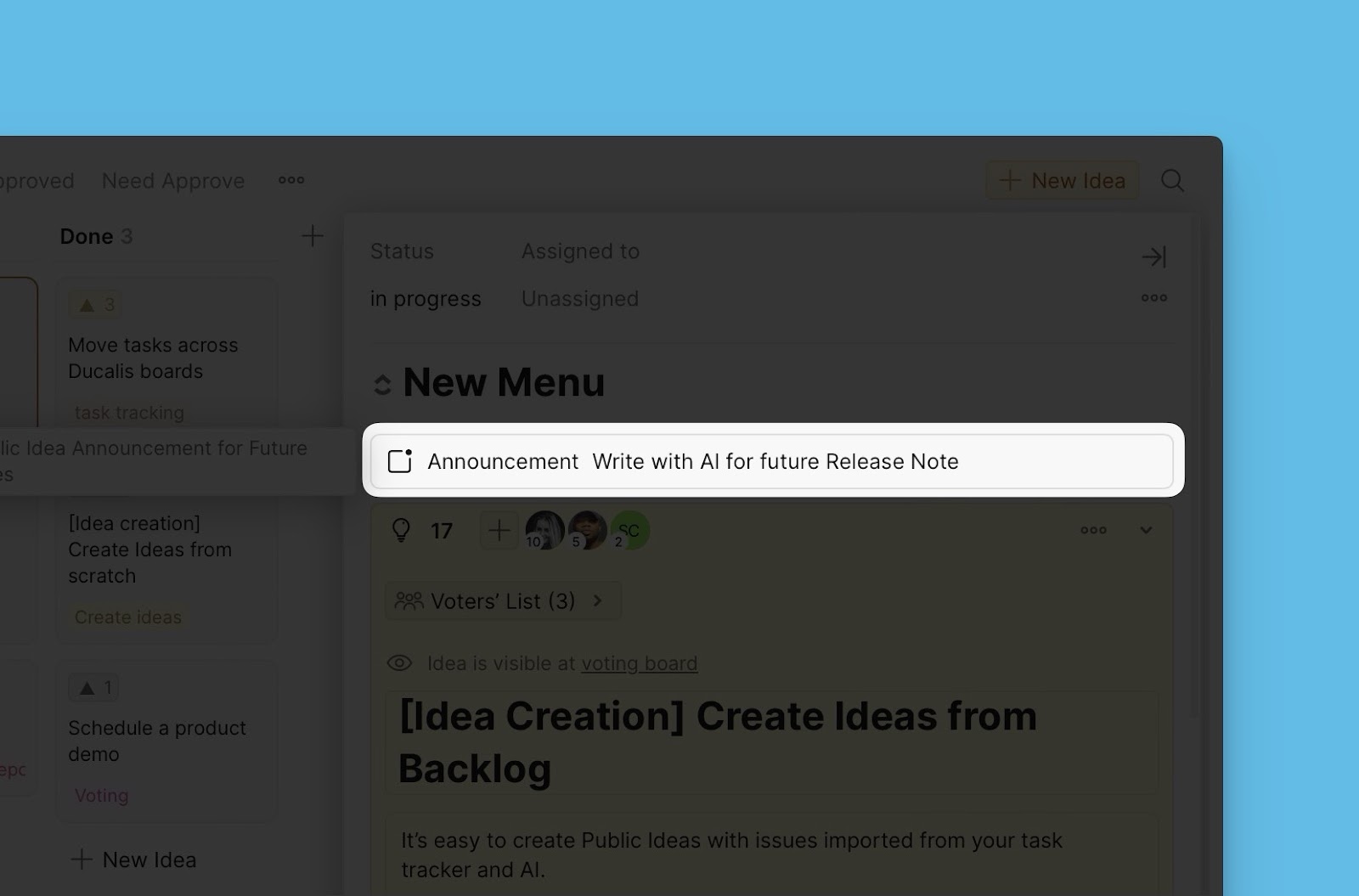Click the Create ideas tag label
This screenshot has width=1359, height=896.
(x=128, y=617)
